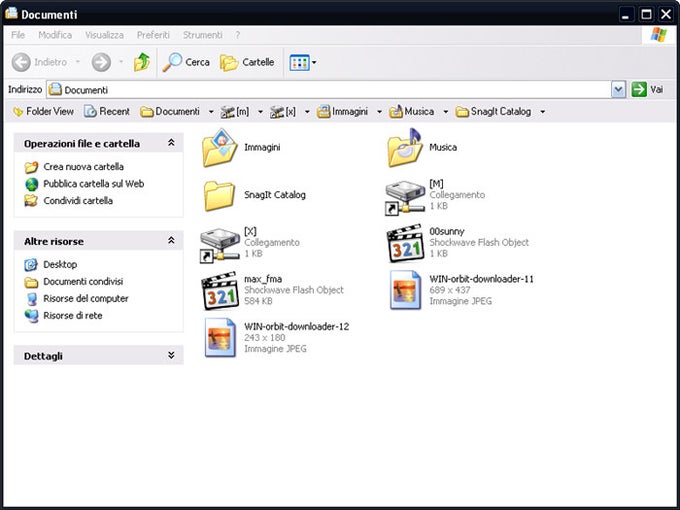Click Crea nuova cartella link
Viewport: 680px width, 510px height.
click(x=74, y=167)
